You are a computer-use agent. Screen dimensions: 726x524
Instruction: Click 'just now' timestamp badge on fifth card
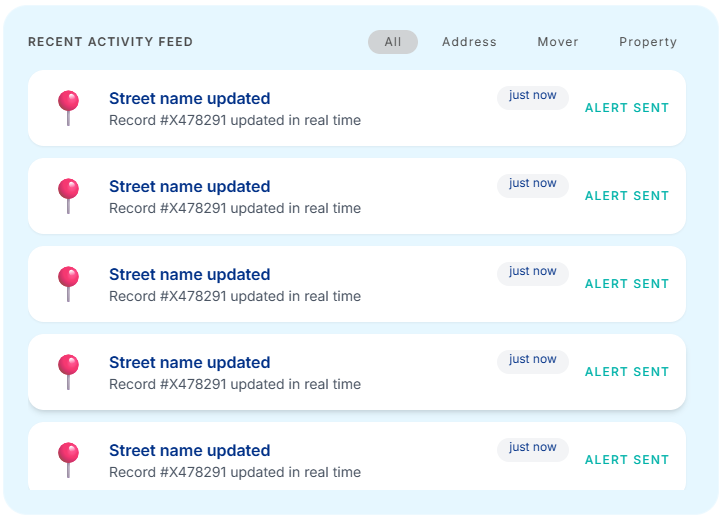click(532, 447)
